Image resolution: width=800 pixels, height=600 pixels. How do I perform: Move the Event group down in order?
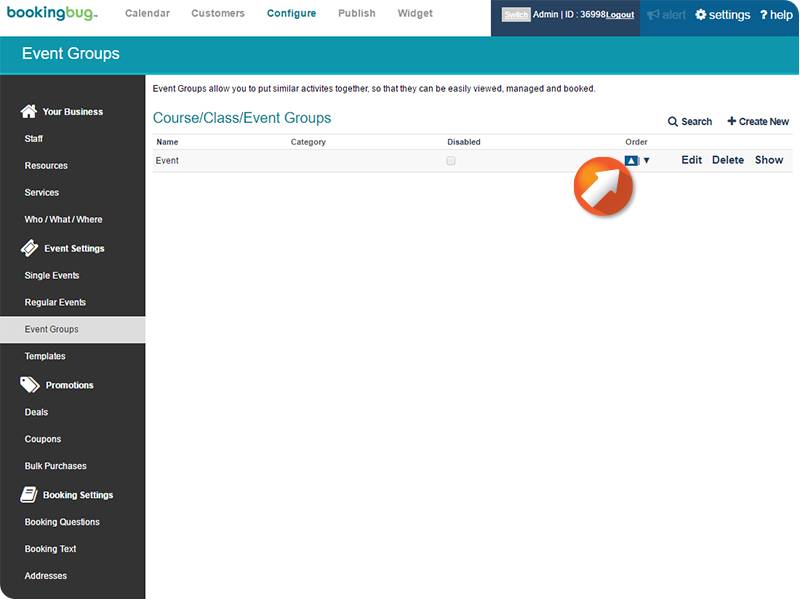[645, 160]
